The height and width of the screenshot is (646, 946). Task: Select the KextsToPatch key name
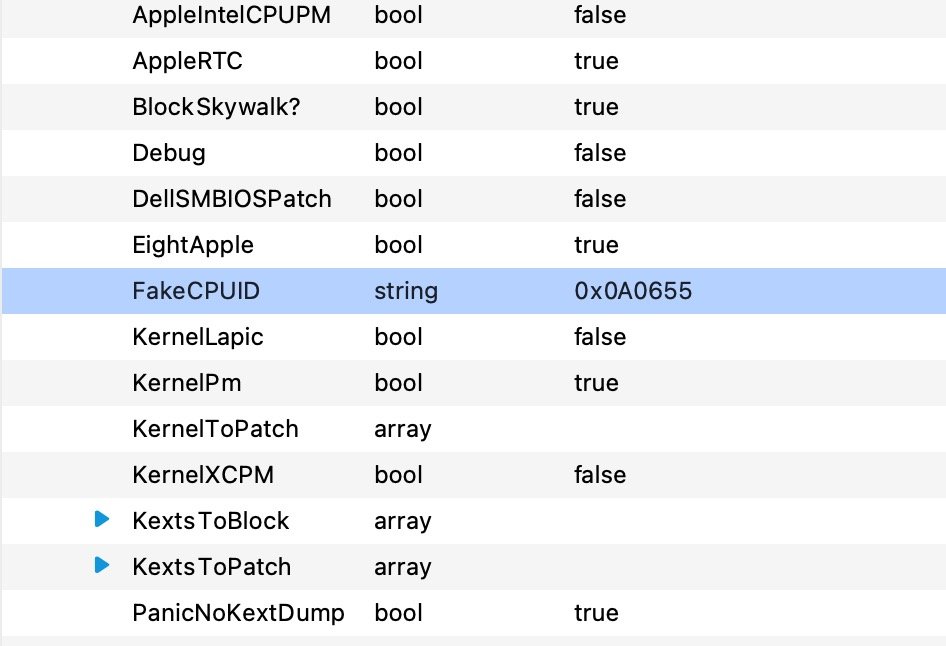(x=212, y=566)
